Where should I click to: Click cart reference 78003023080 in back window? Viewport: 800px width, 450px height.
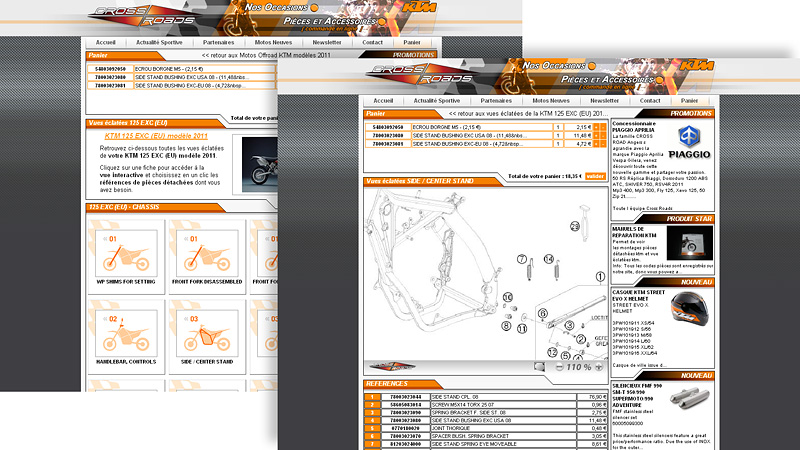(110, 77)
